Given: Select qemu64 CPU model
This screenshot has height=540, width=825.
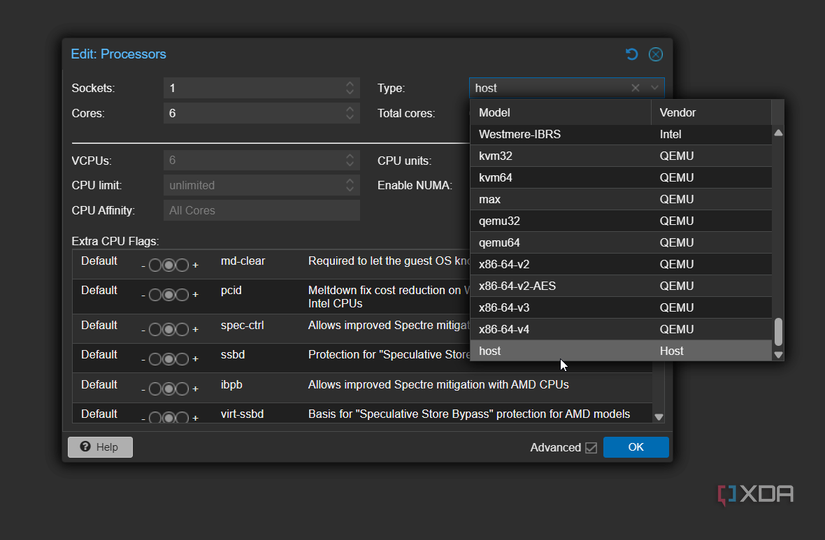Looking at the screenshot, I should (621, 243).
